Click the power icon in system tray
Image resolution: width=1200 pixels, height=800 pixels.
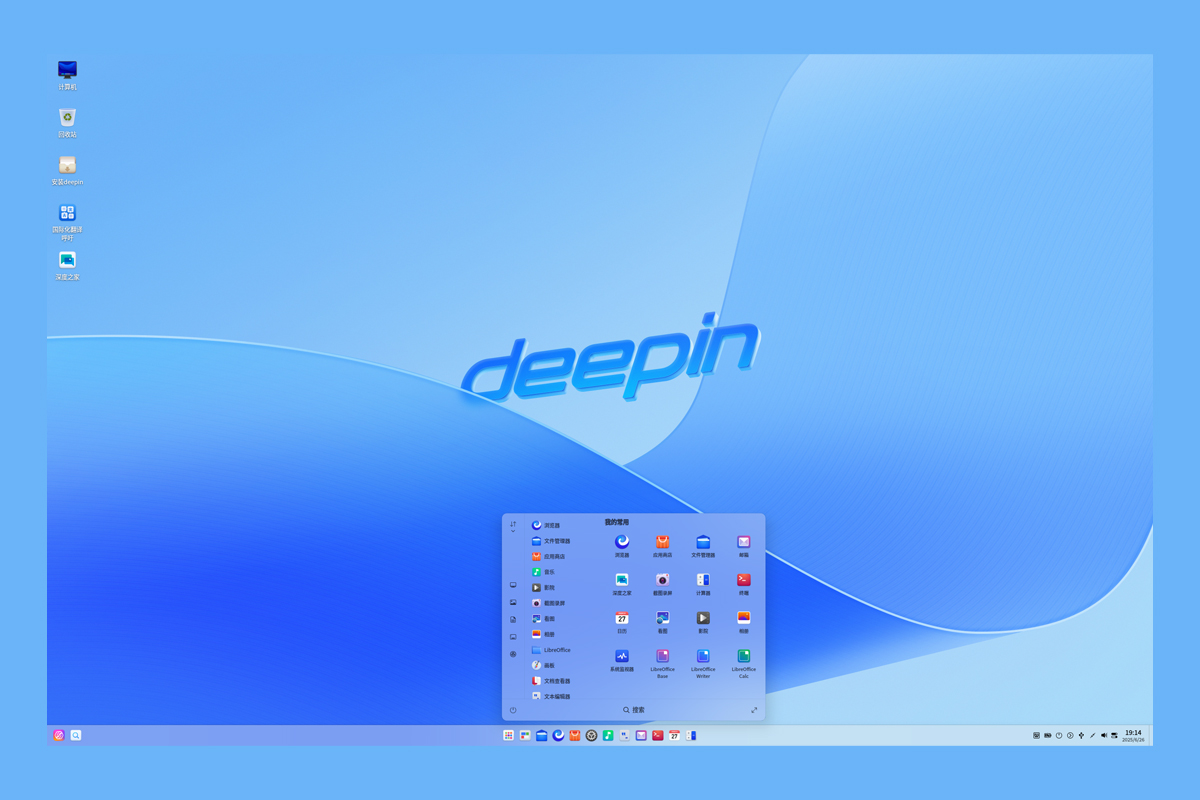point(1059,735)
